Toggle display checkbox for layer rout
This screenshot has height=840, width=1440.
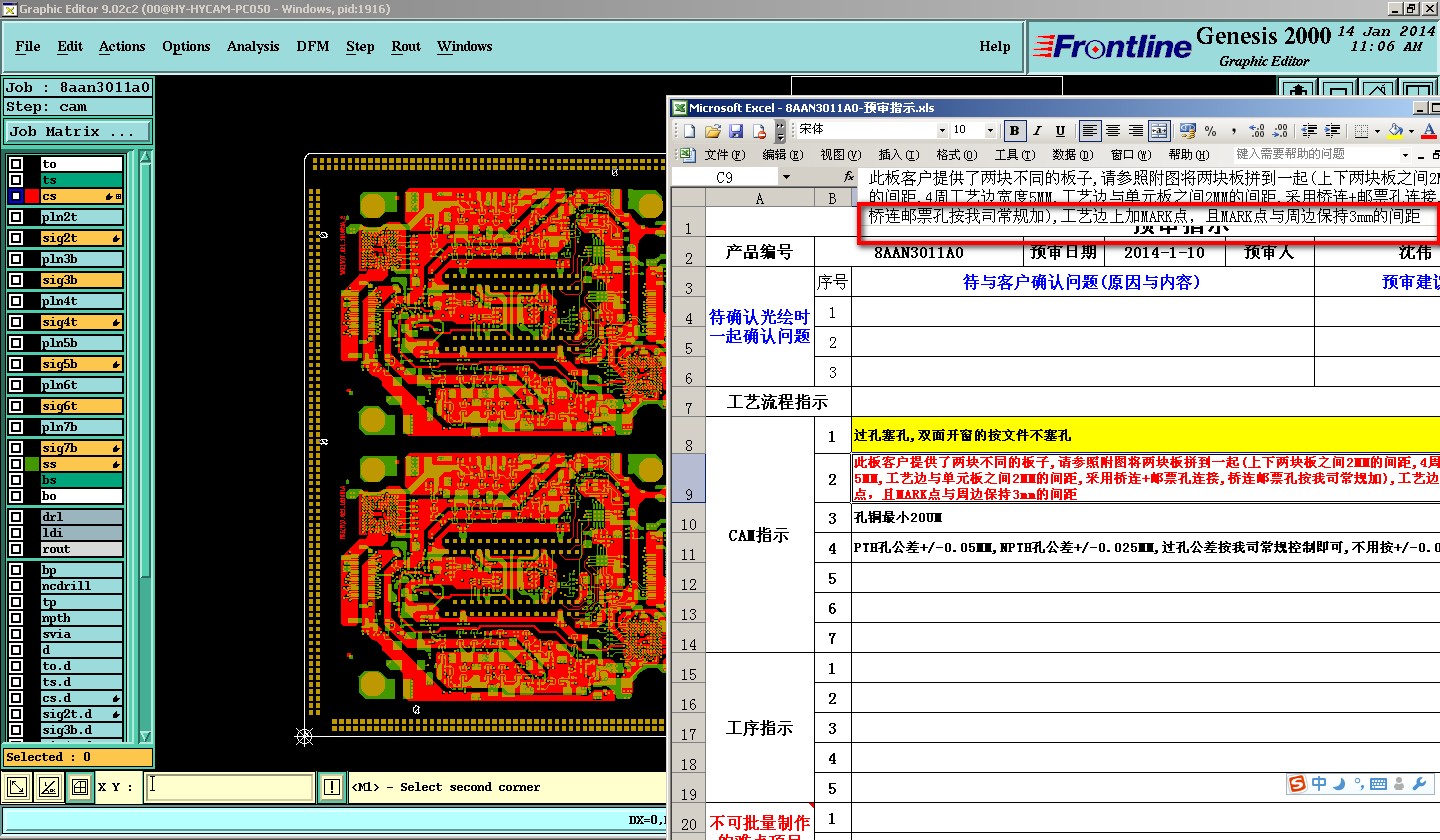tap(16, 549)
